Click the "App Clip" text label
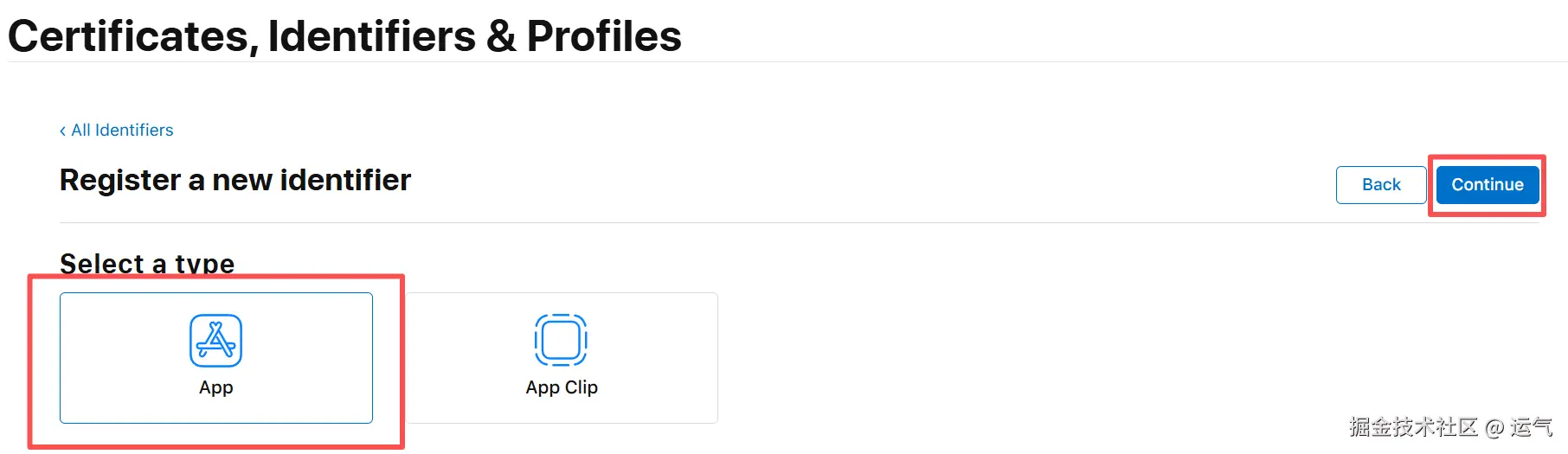Image resolution: width=1568 pixels, height=454 pixels. click(x=562, y=387)
